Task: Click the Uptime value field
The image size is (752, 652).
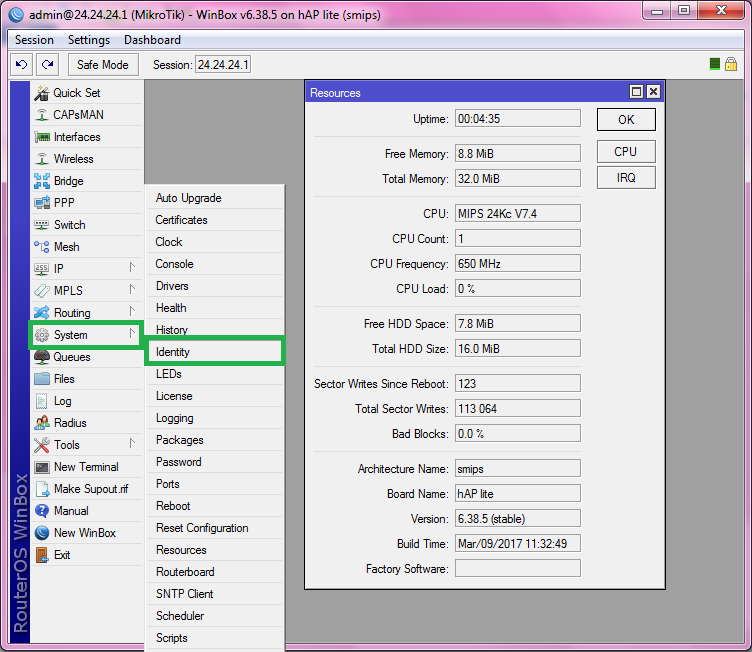Action: (x=517, y=119)
